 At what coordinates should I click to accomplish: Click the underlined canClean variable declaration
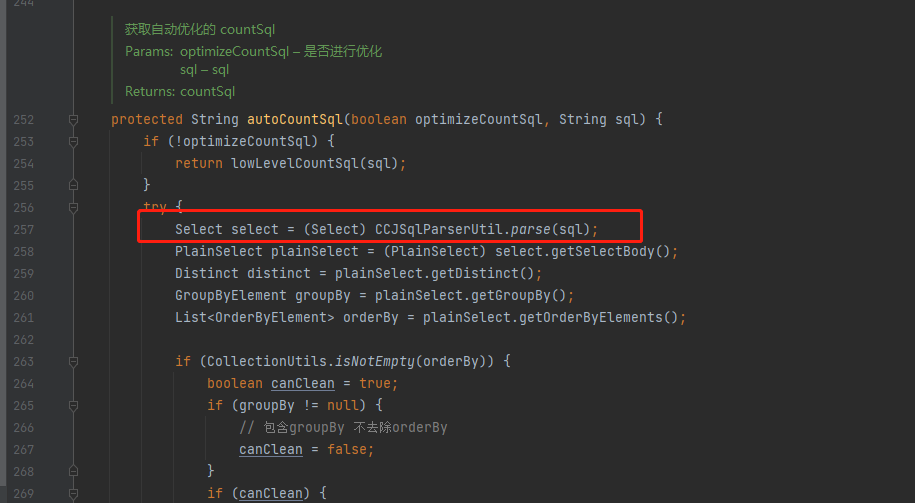click(303, 383)
